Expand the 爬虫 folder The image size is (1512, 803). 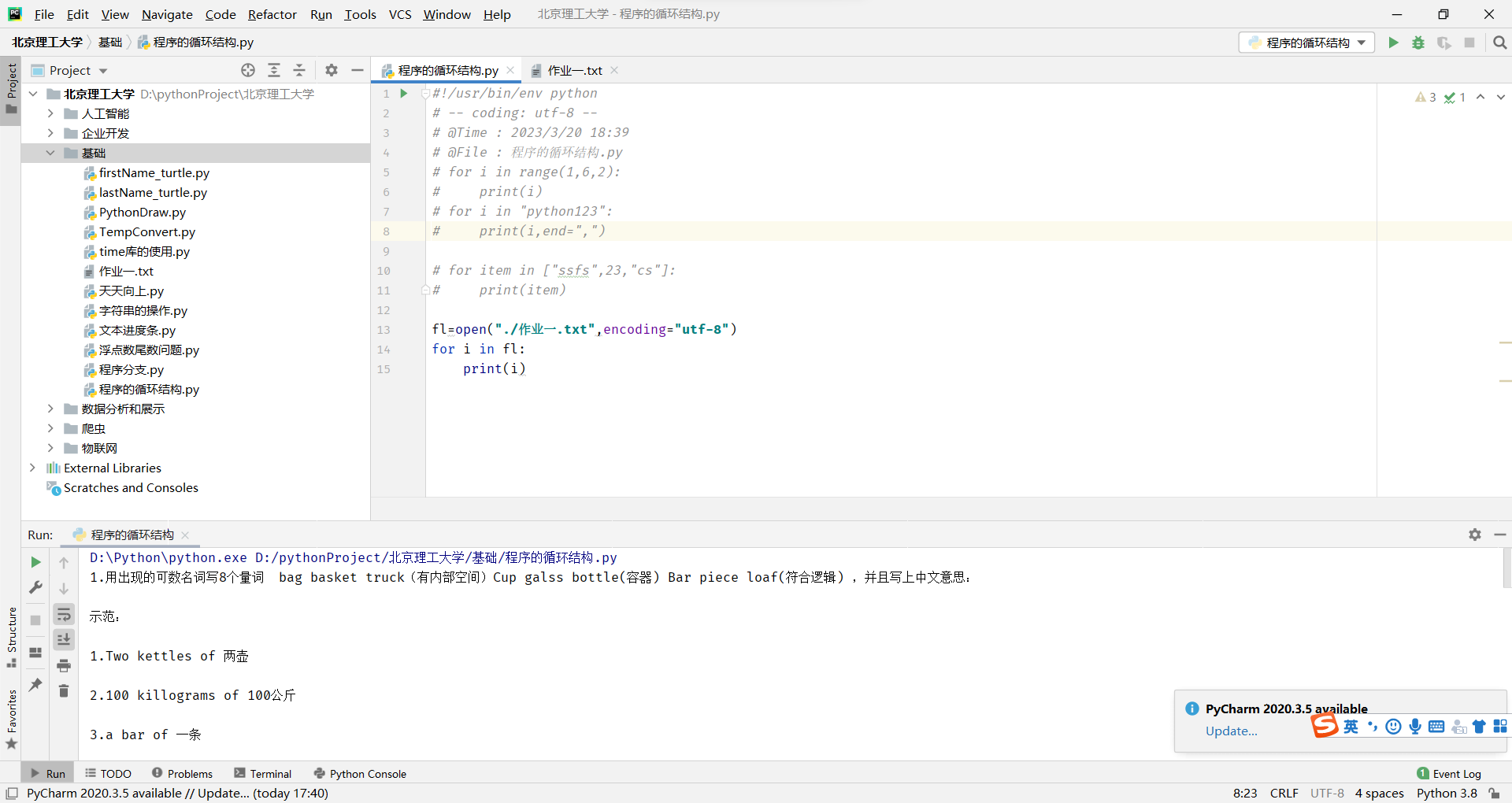50,428
